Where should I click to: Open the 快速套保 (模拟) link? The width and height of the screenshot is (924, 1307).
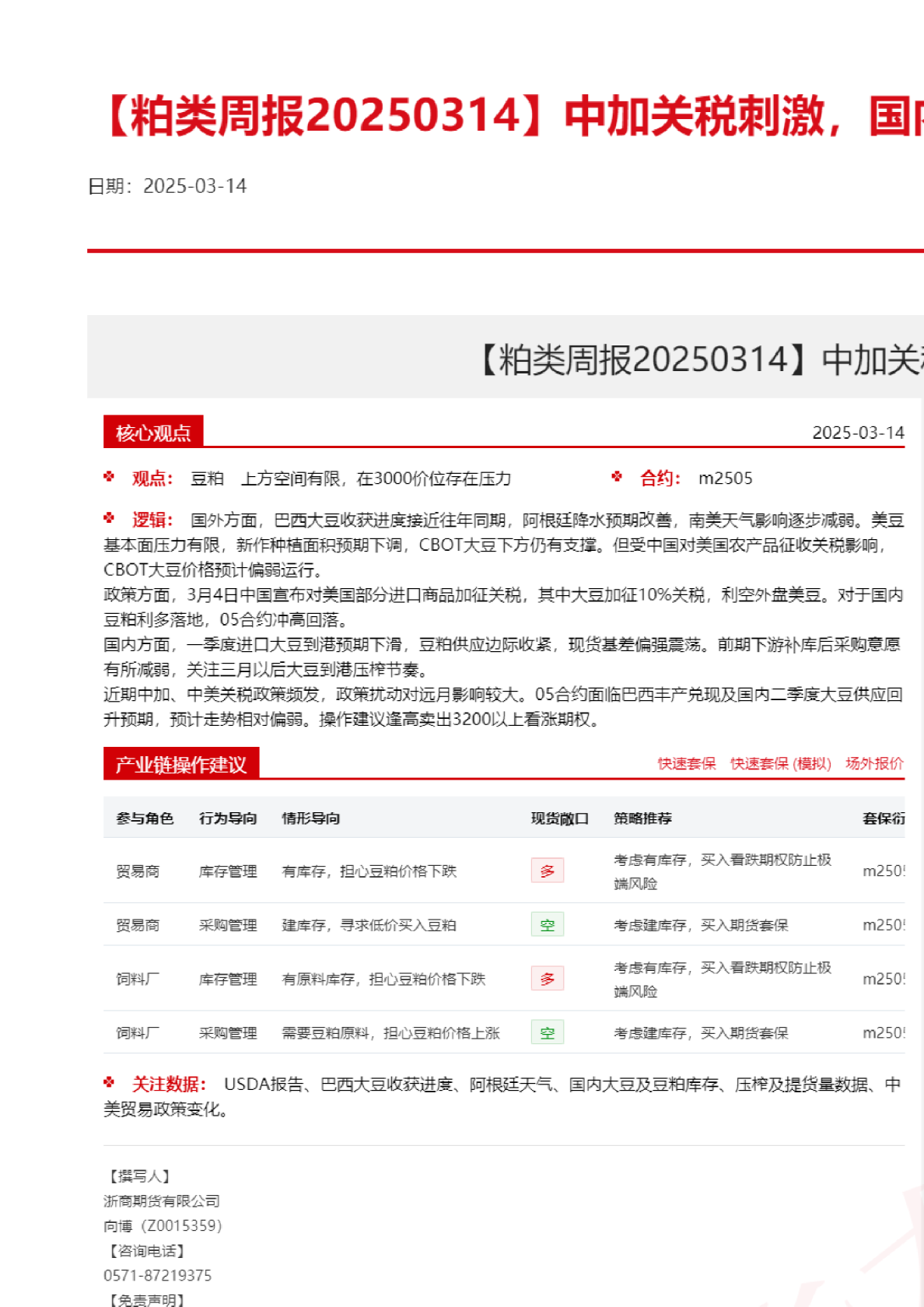[780, 763]
